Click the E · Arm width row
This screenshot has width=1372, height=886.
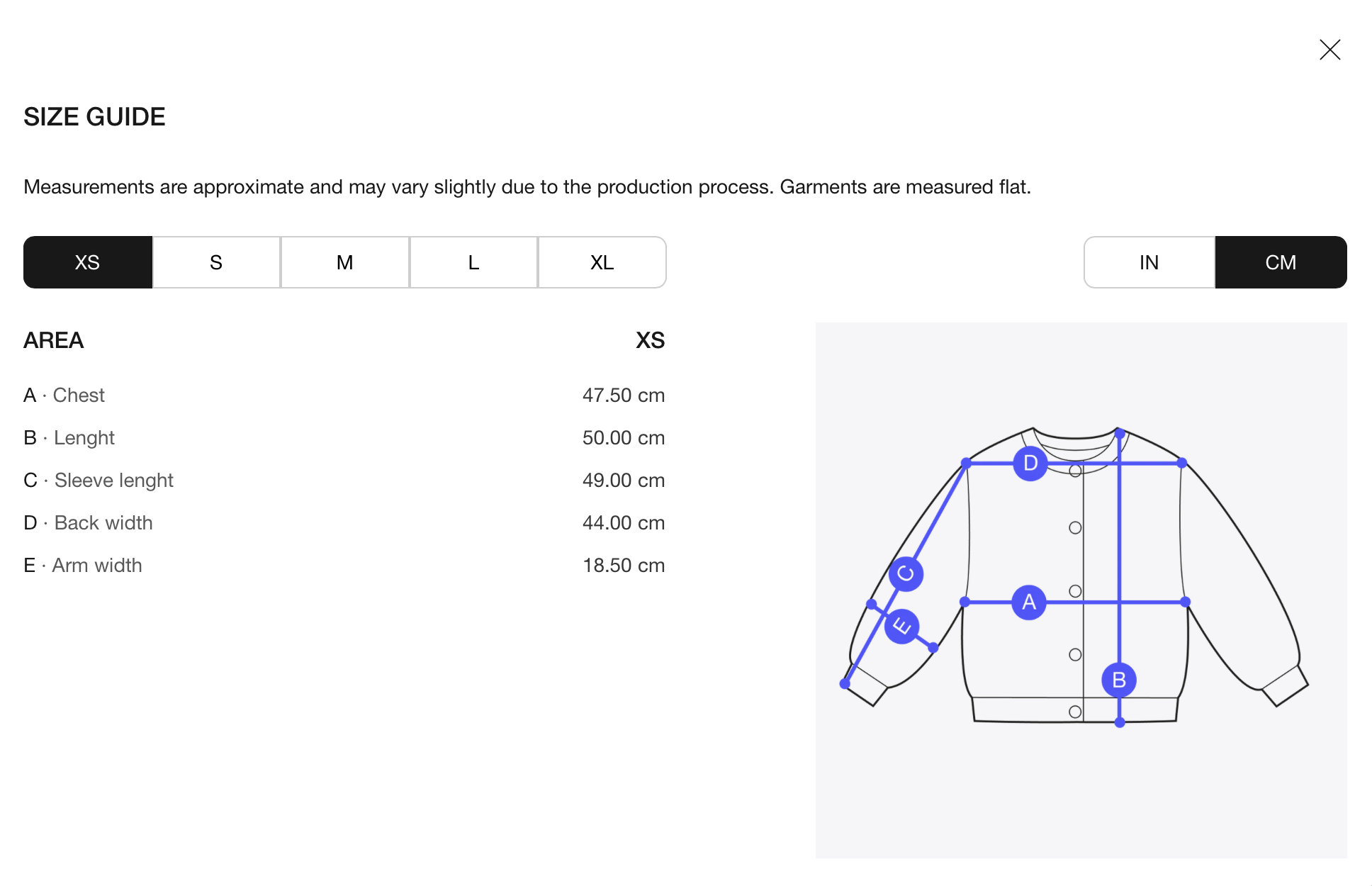pos(344,566)
